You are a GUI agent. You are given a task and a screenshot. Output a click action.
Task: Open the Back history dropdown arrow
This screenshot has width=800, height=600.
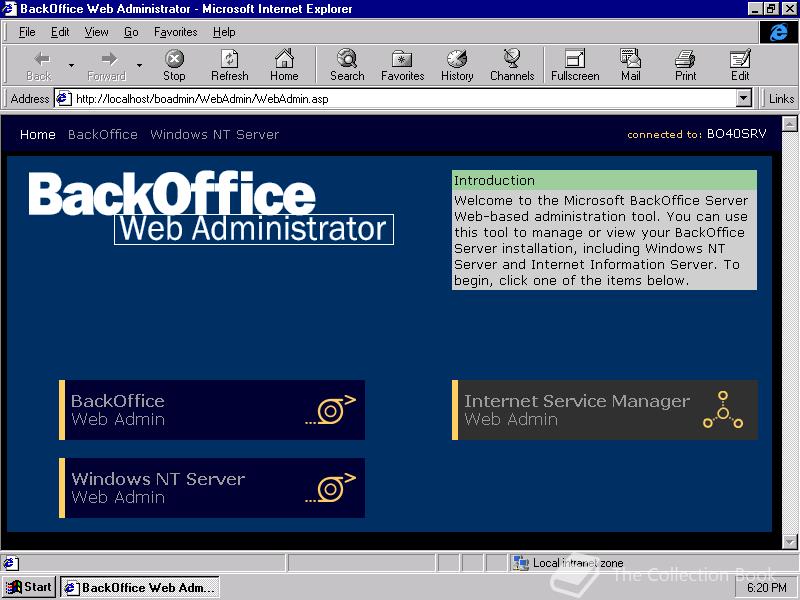point(71,65)
